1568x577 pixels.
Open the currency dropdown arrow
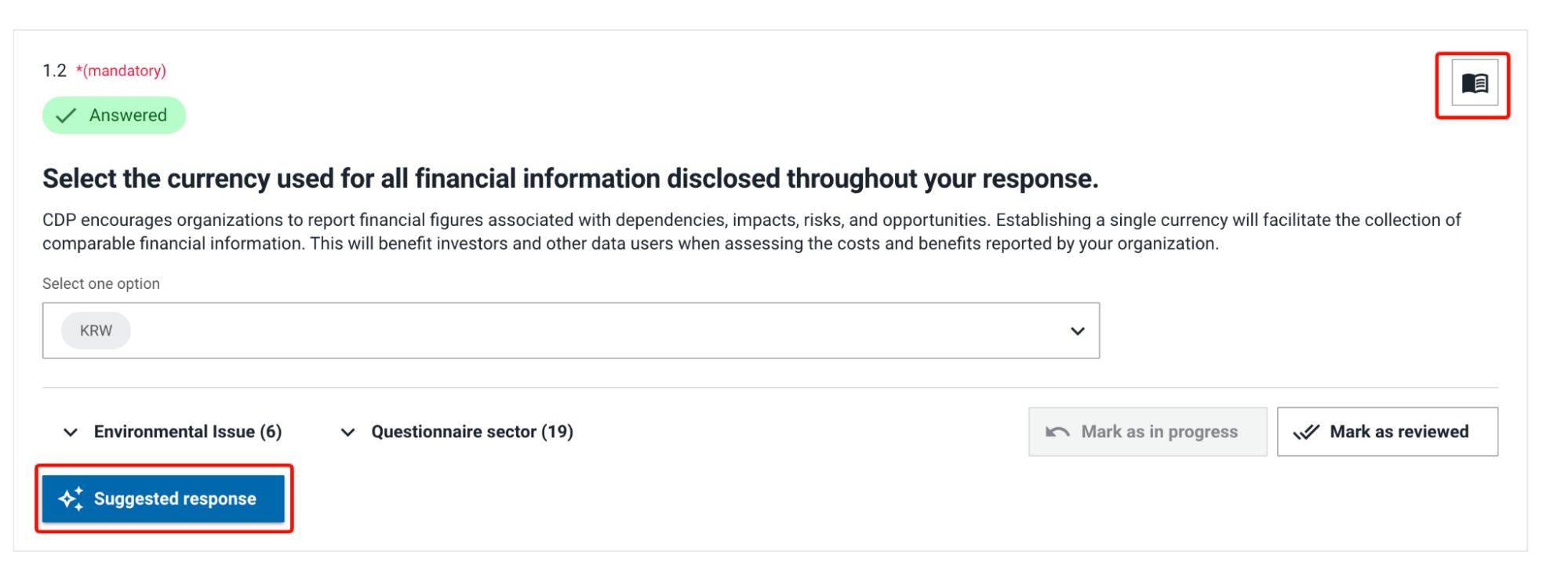click(x=1078, y=331)
